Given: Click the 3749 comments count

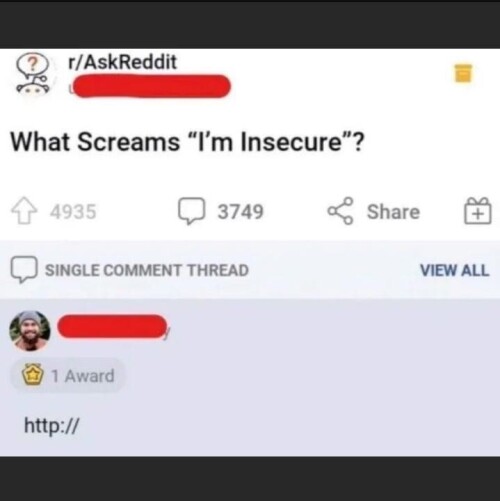Looking at the screenshot, I should click(241, 212).
